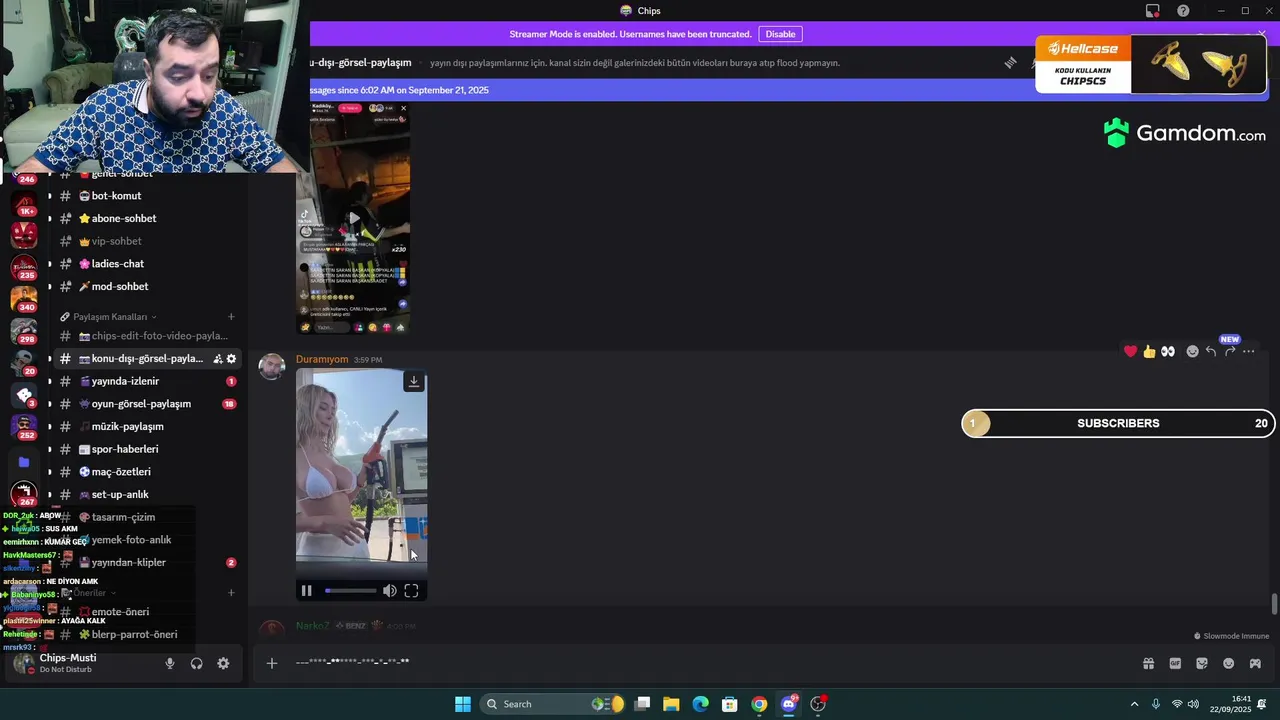Adjust the video progress bar

(350, 591)
